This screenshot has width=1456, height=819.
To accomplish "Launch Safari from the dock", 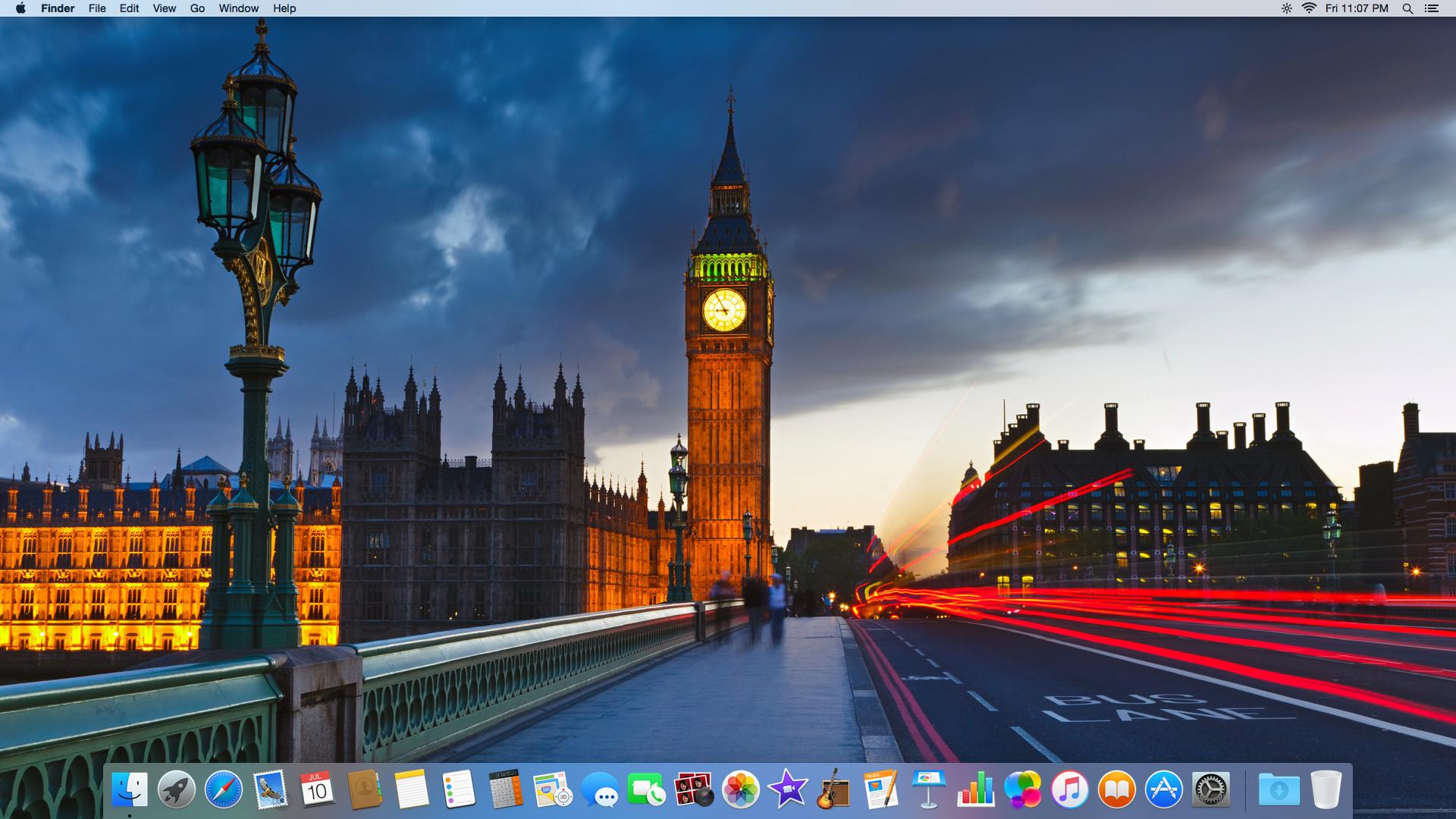I will tap(223, 790).
